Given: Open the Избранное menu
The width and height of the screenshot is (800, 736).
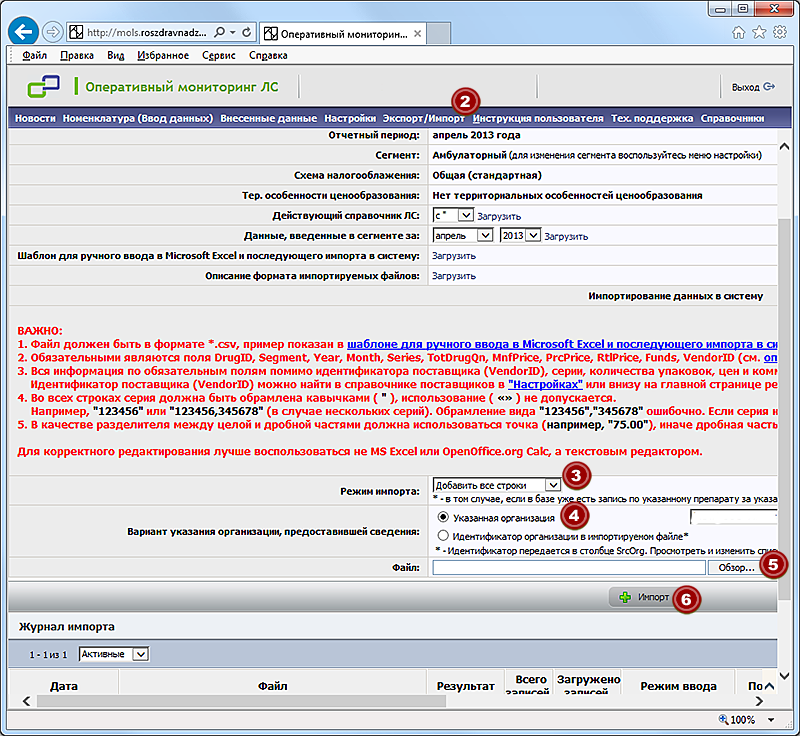Looking at the screenshot, I should tap(163, 55).
